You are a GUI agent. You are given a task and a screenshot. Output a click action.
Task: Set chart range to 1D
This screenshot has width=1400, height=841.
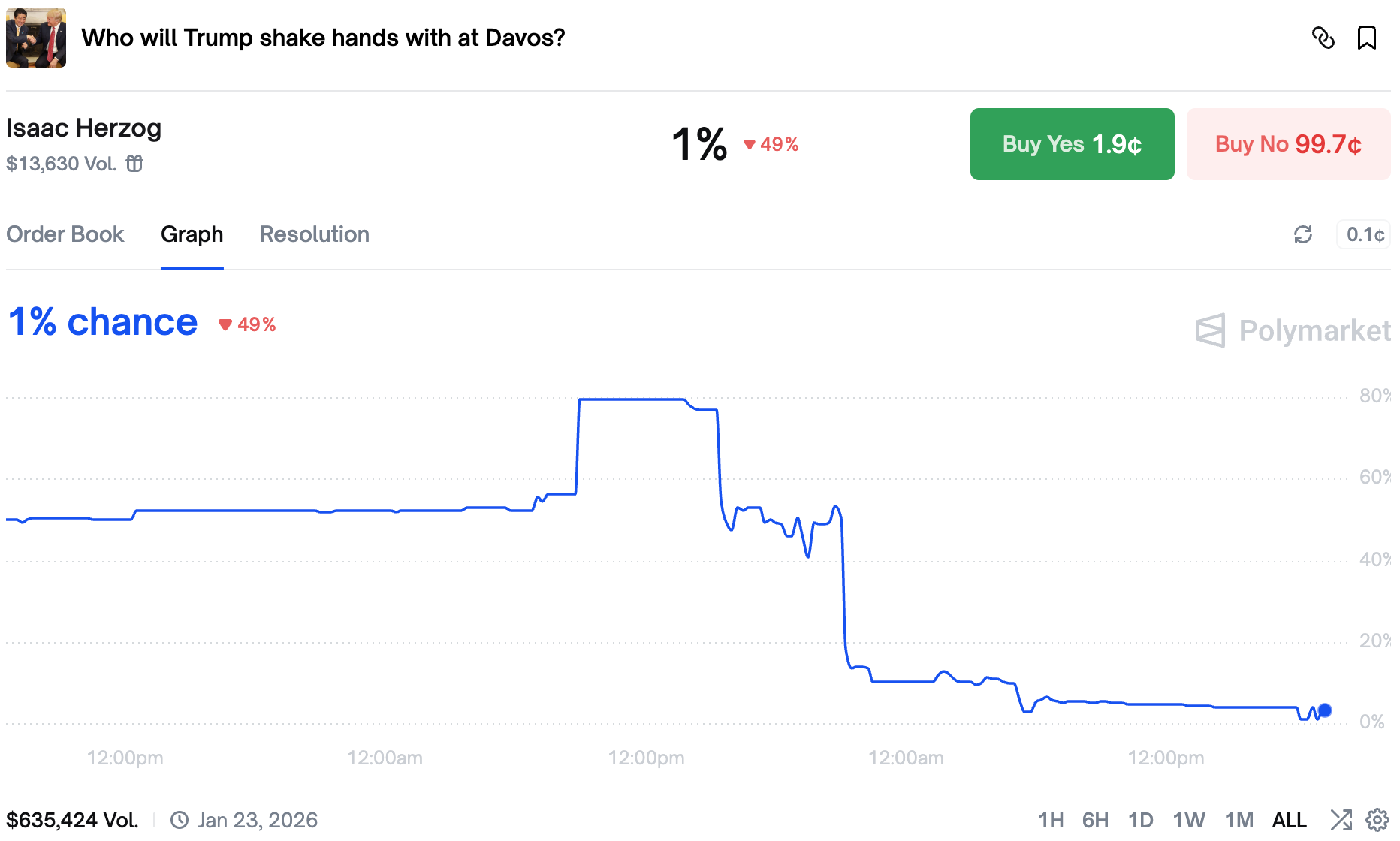1140,820
